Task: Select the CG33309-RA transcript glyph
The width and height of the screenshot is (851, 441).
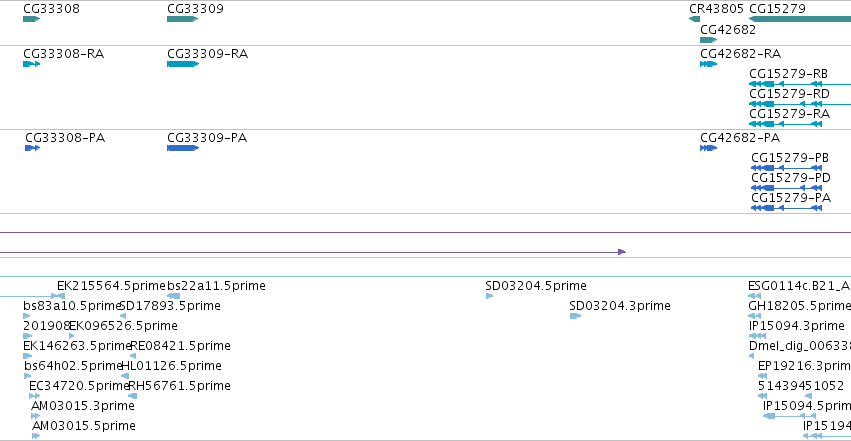Action: point(183,64)
